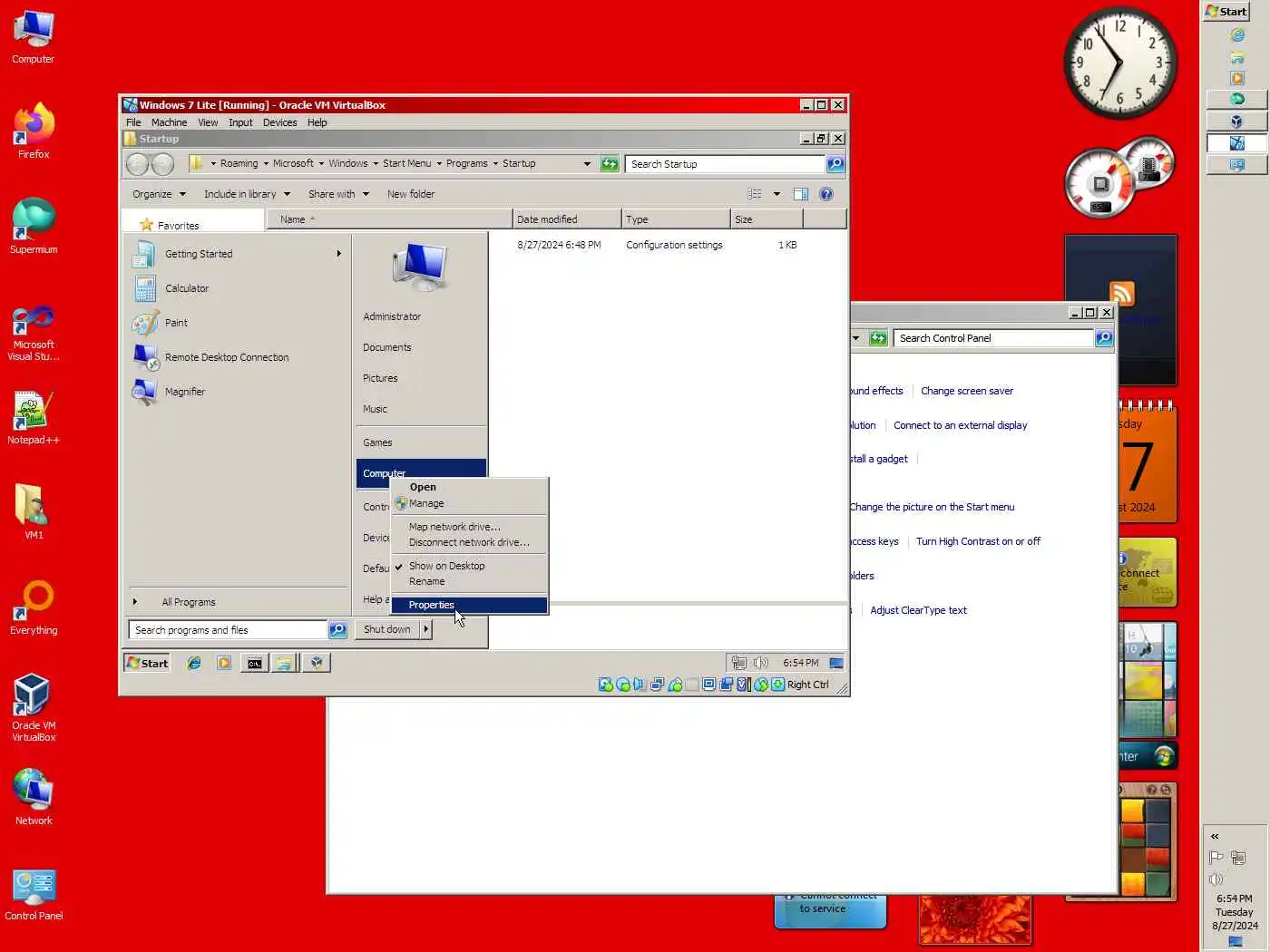Open the Help question mark in Startup window

(x=825, y=194)
